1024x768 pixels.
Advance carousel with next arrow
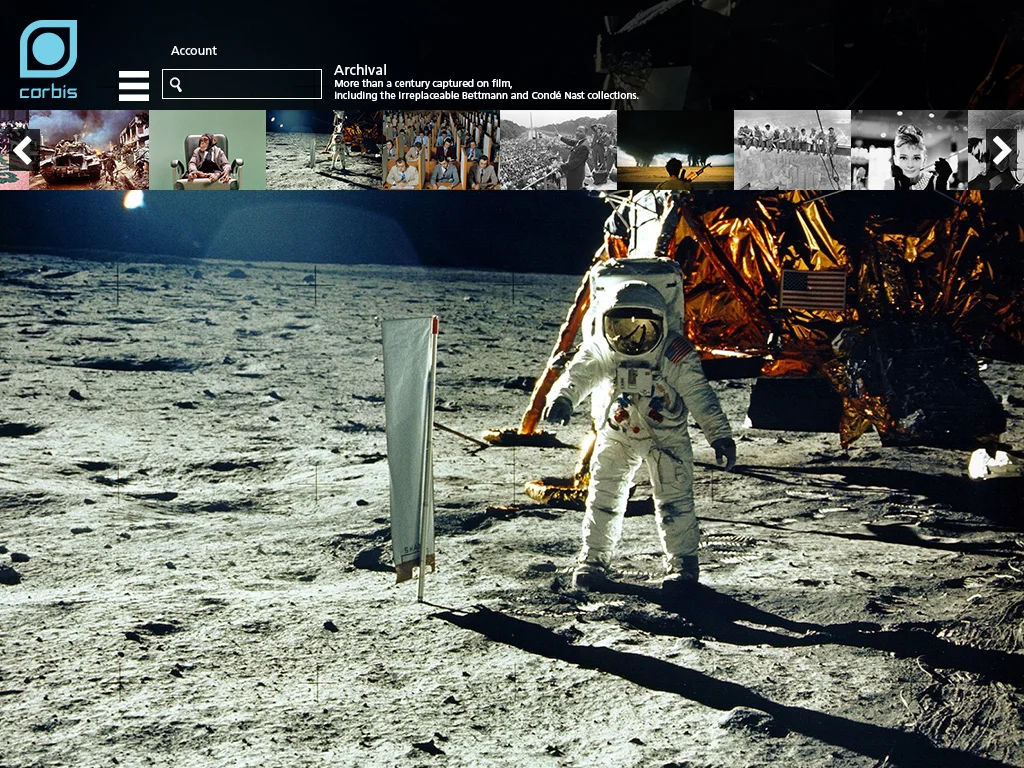pos(1001,150)
